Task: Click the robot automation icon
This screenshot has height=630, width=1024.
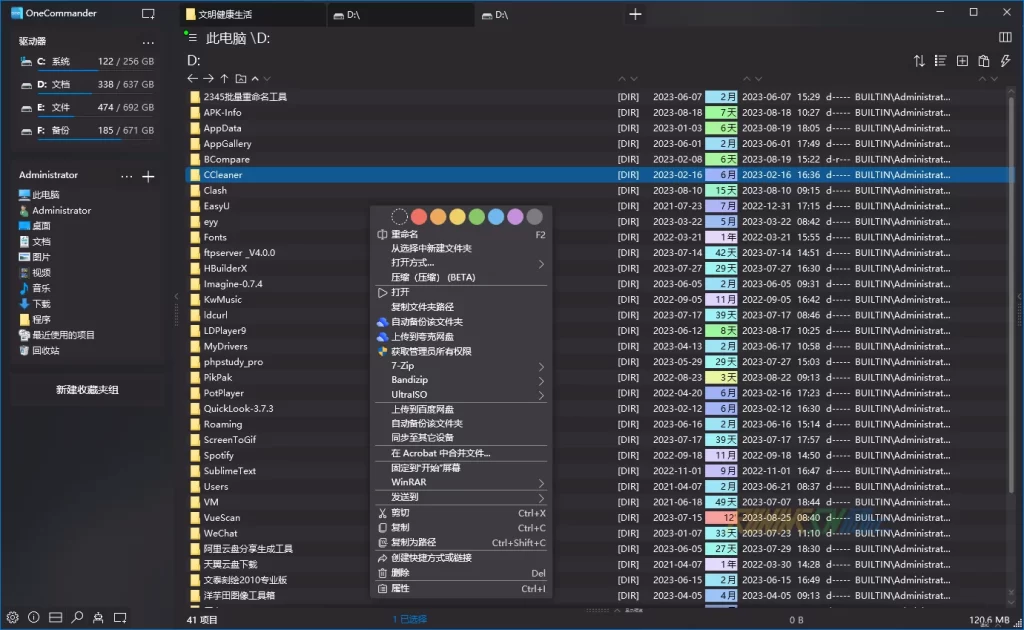Action: point(98,617)
